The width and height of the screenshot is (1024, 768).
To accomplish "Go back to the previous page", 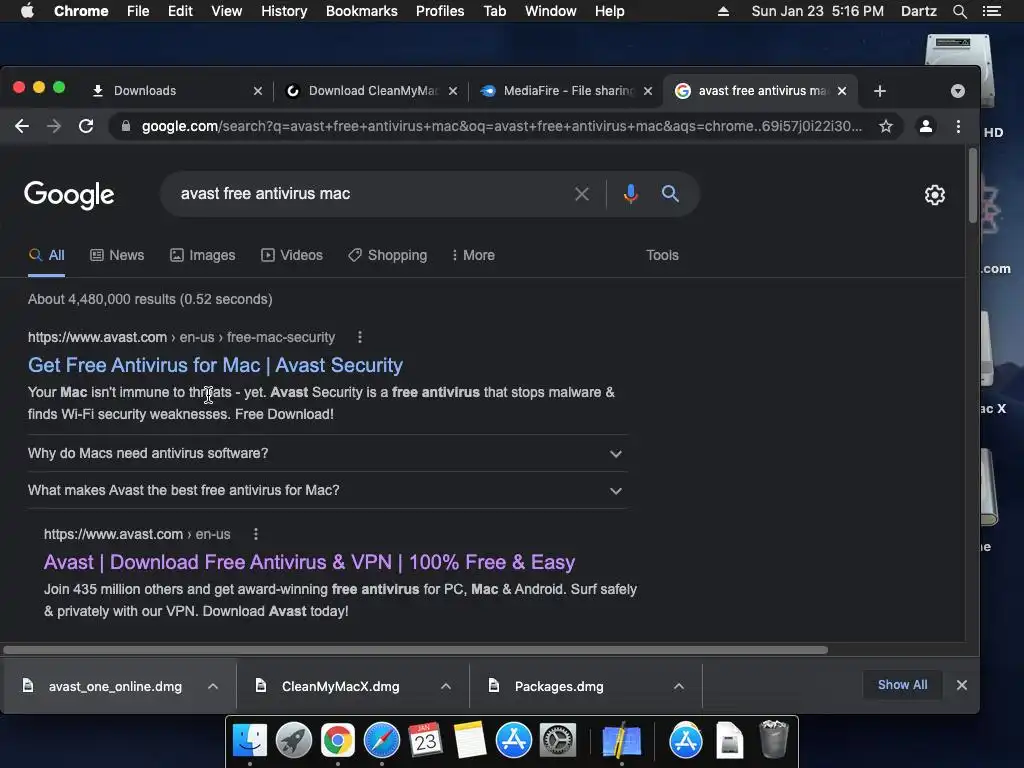I will click(22, 126).
